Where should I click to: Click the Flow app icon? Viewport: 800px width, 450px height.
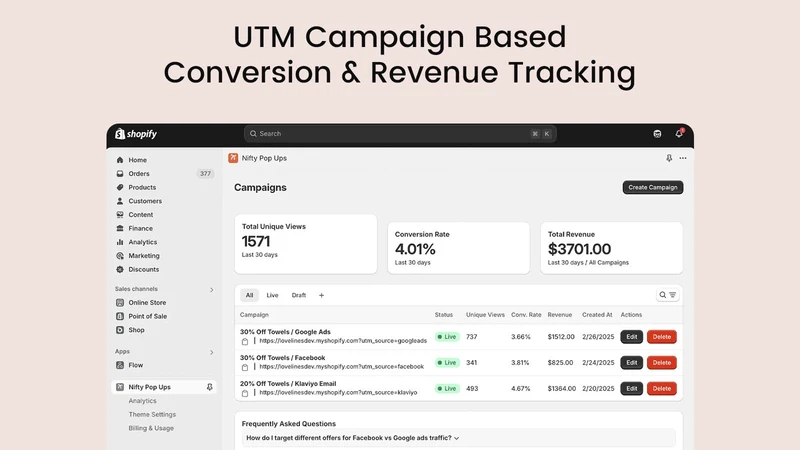120,365
